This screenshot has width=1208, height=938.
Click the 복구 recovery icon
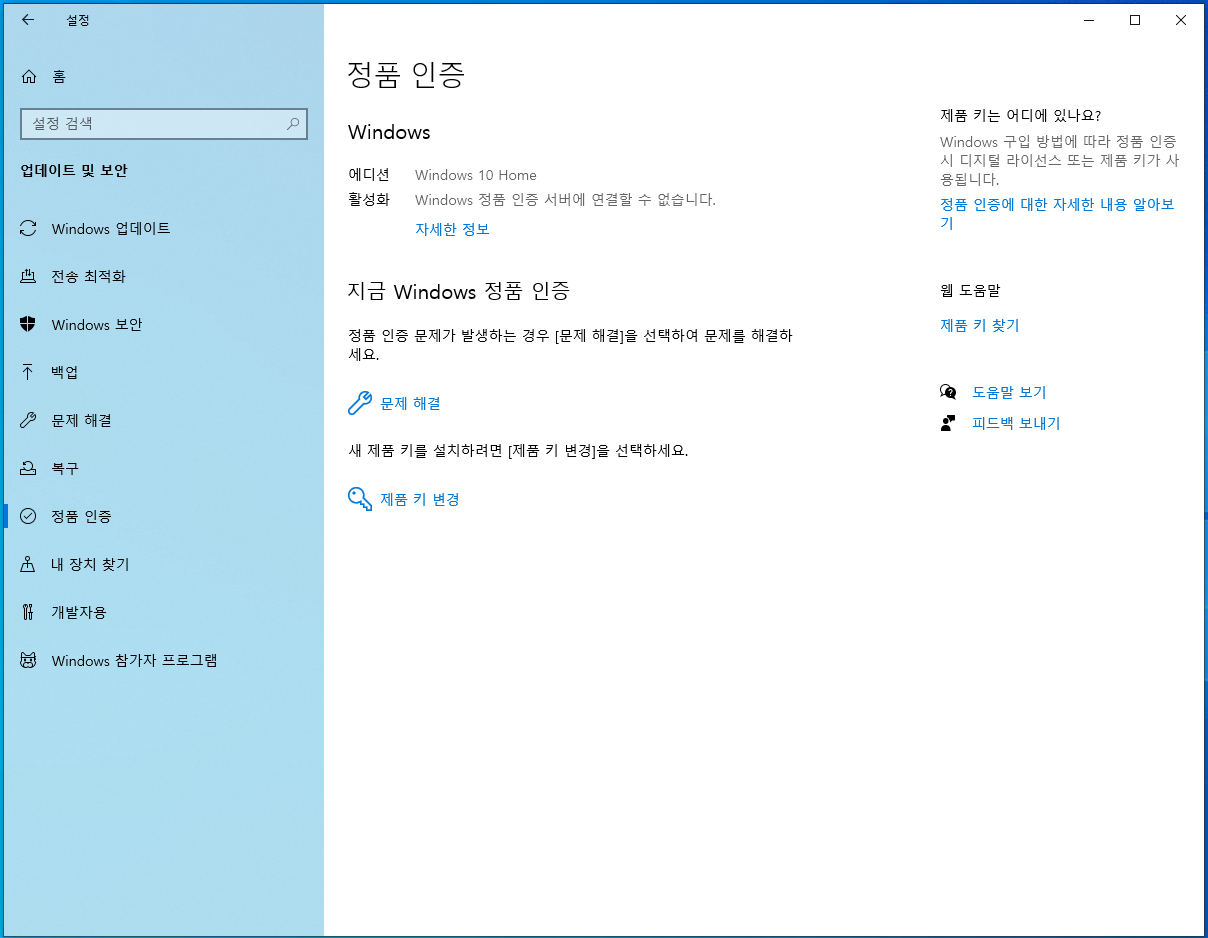29,469
